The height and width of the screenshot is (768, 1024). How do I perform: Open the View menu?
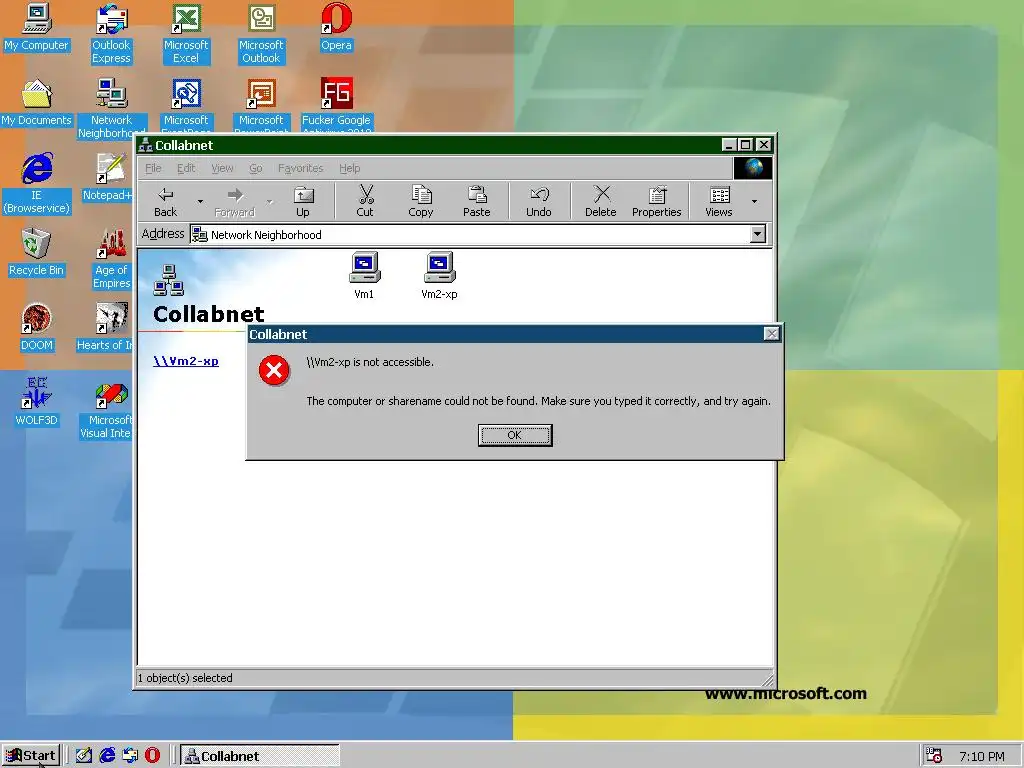[222, 168]
